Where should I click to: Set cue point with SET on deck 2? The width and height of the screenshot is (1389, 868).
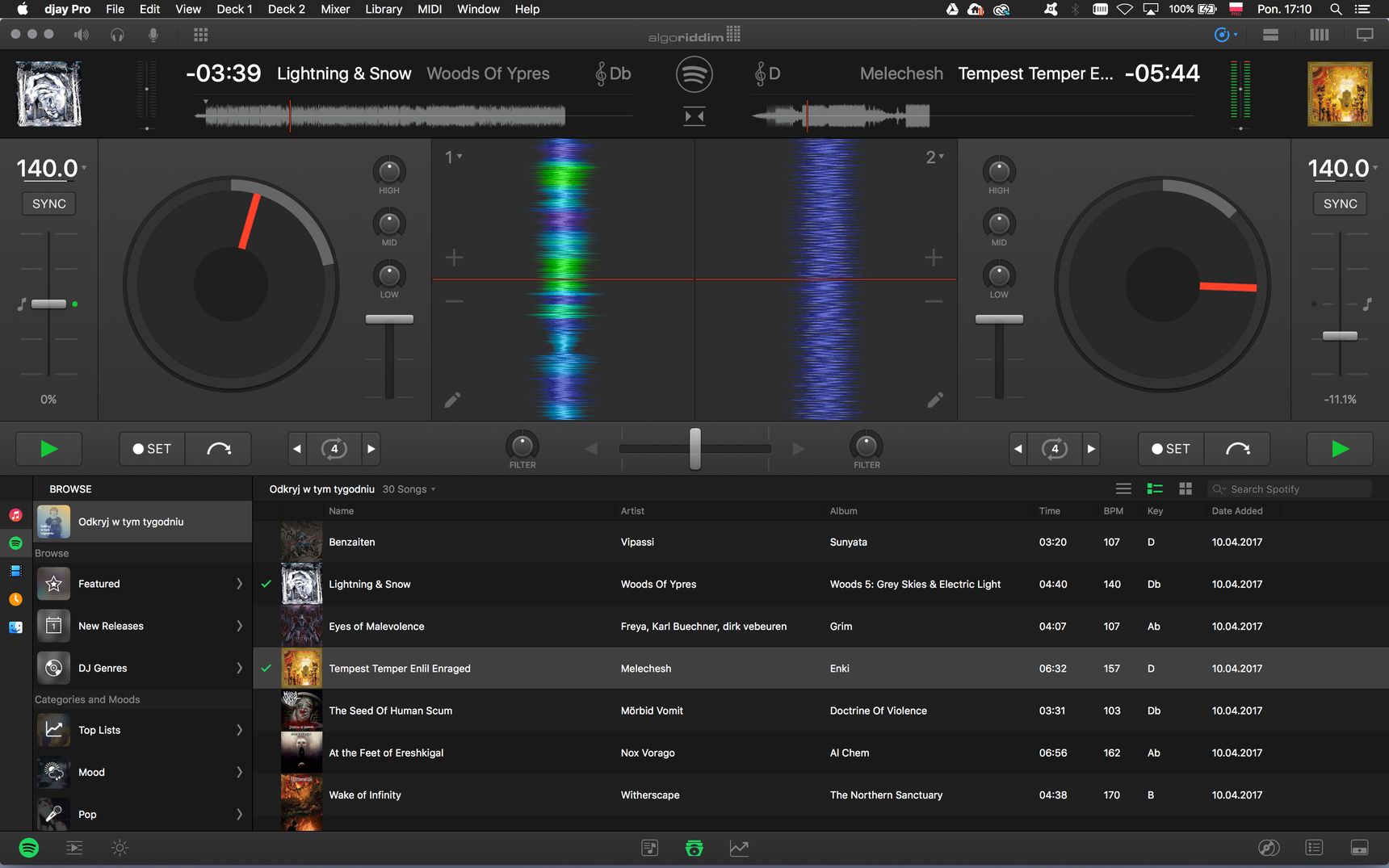pos(1171,449)
